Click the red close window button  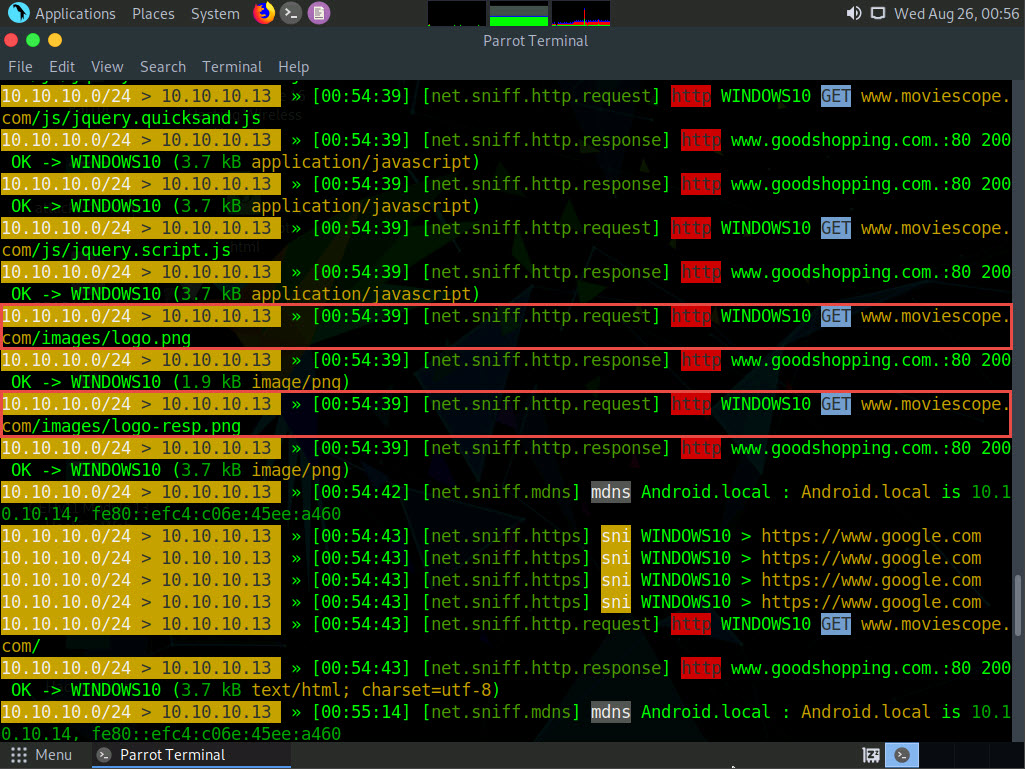coord(11,41)
